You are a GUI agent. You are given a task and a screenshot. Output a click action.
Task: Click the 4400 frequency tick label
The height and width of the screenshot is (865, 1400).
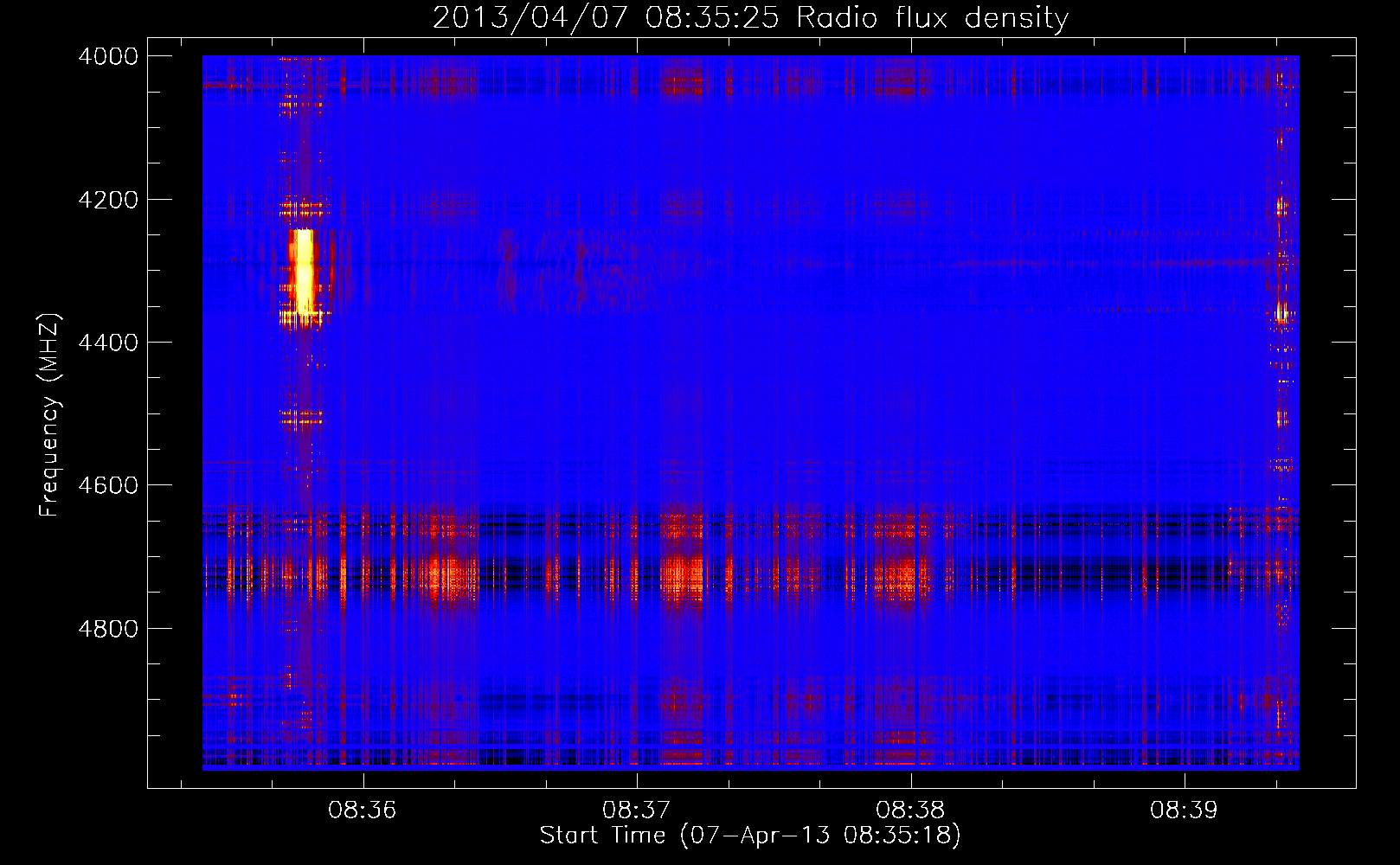click(x=108, y=343)
